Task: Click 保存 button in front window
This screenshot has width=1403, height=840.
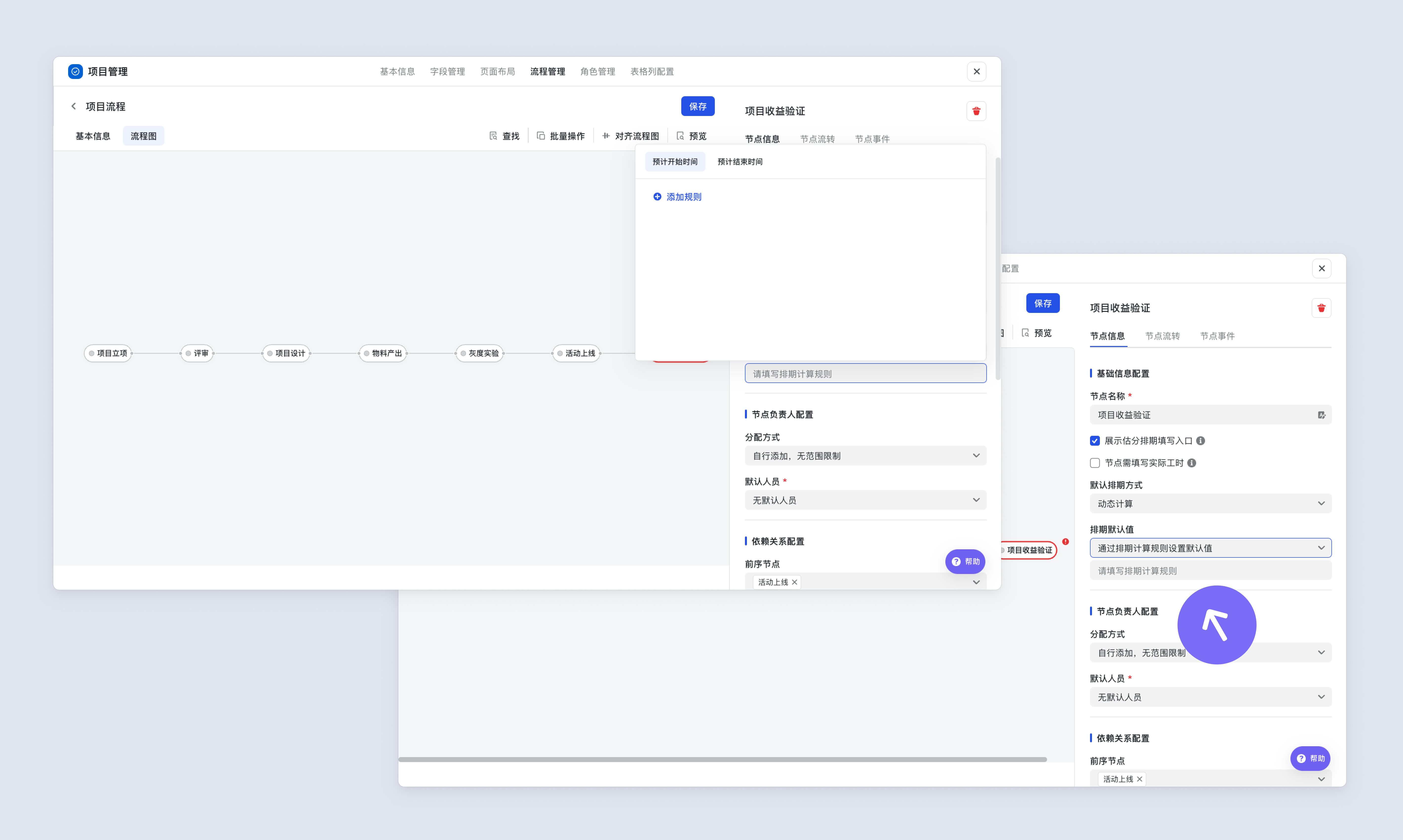Action: point(698,106)
